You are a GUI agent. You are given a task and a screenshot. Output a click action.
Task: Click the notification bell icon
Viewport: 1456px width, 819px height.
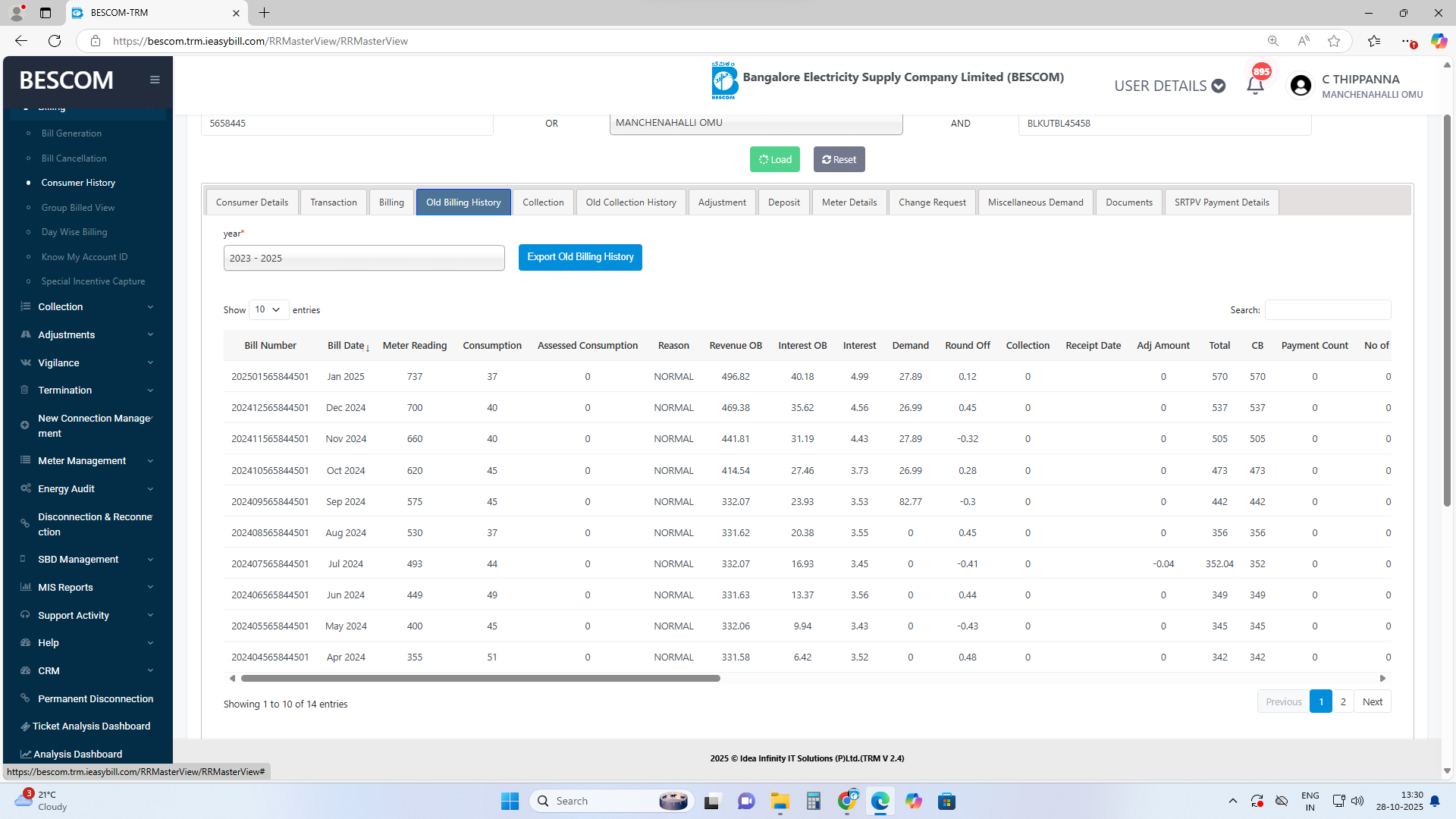(1255, 86)
